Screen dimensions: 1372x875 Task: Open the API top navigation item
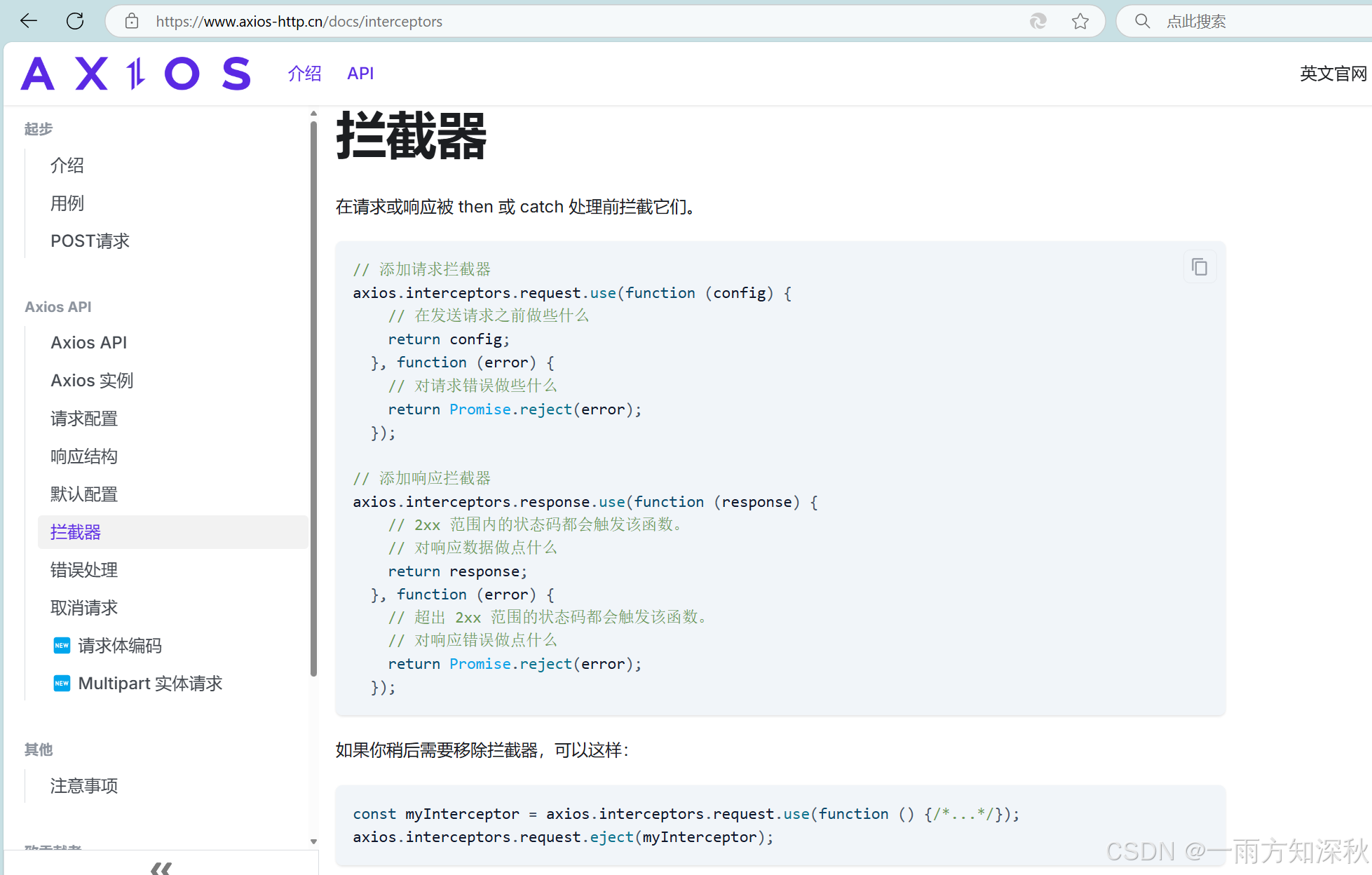pos(360,74)
